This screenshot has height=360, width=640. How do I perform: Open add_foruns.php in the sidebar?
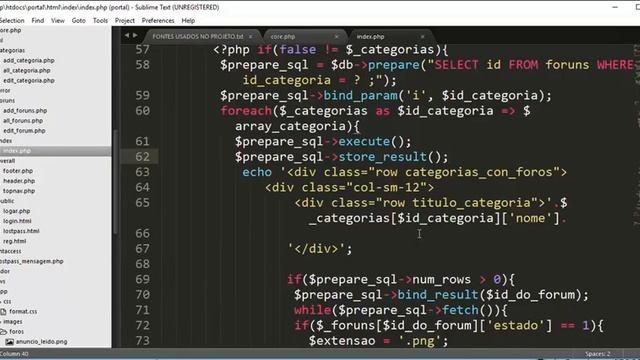[x=25, y=111]
